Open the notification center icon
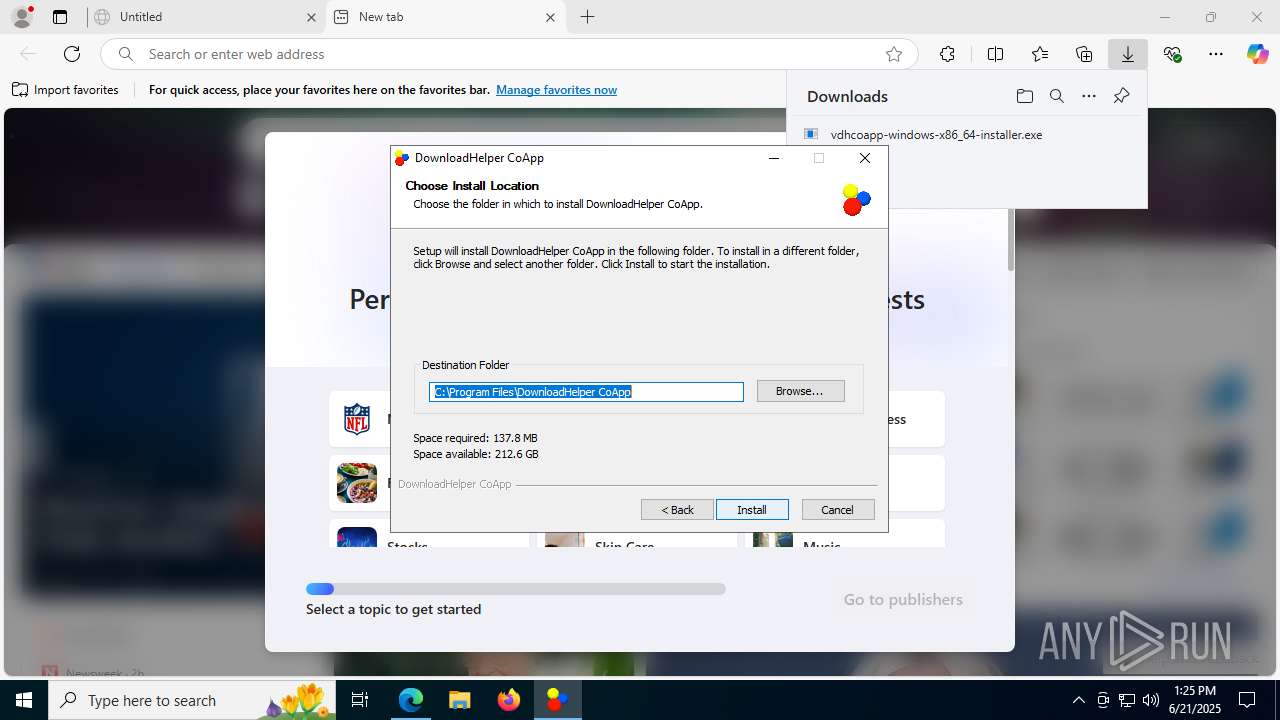1280x720 pixels. (x=1247, y=700)
